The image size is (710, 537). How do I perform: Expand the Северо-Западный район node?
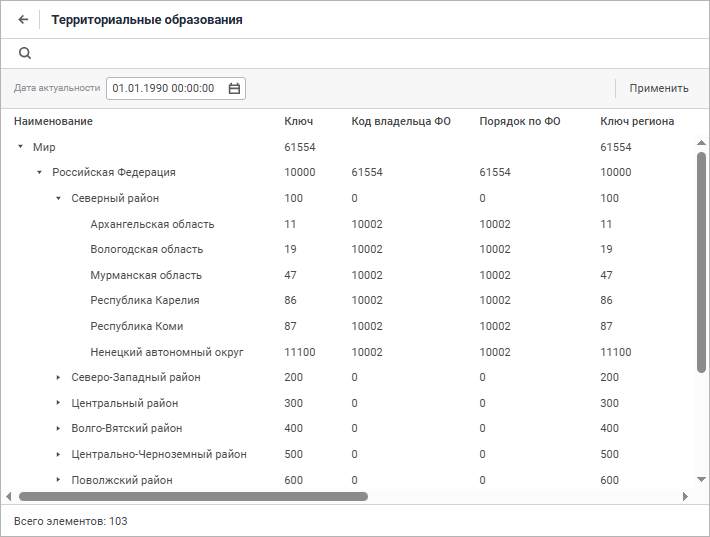(x=58, y=377)
